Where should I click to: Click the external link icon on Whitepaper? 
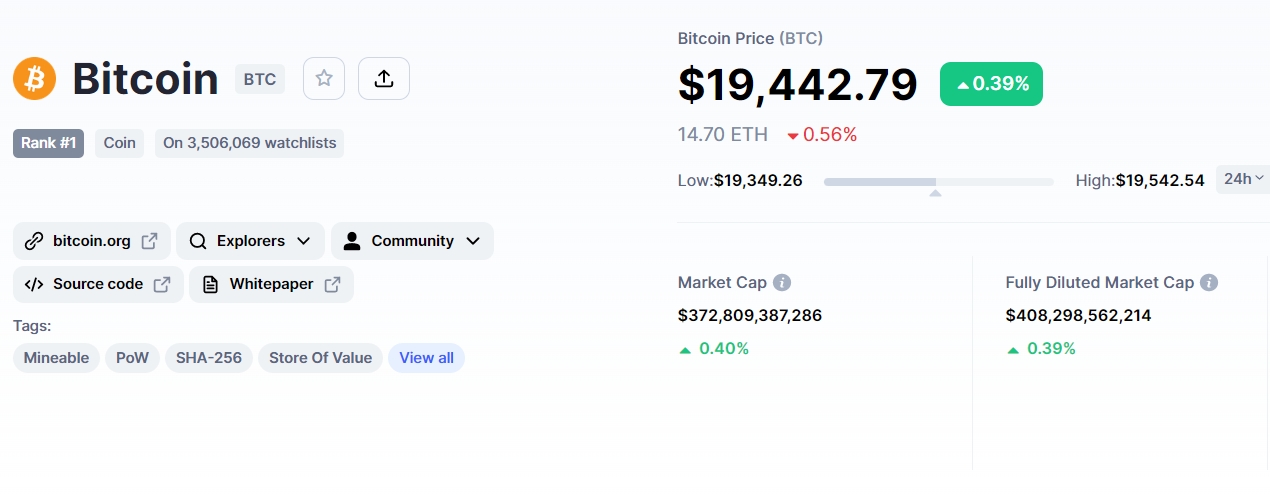coord(333,284)
